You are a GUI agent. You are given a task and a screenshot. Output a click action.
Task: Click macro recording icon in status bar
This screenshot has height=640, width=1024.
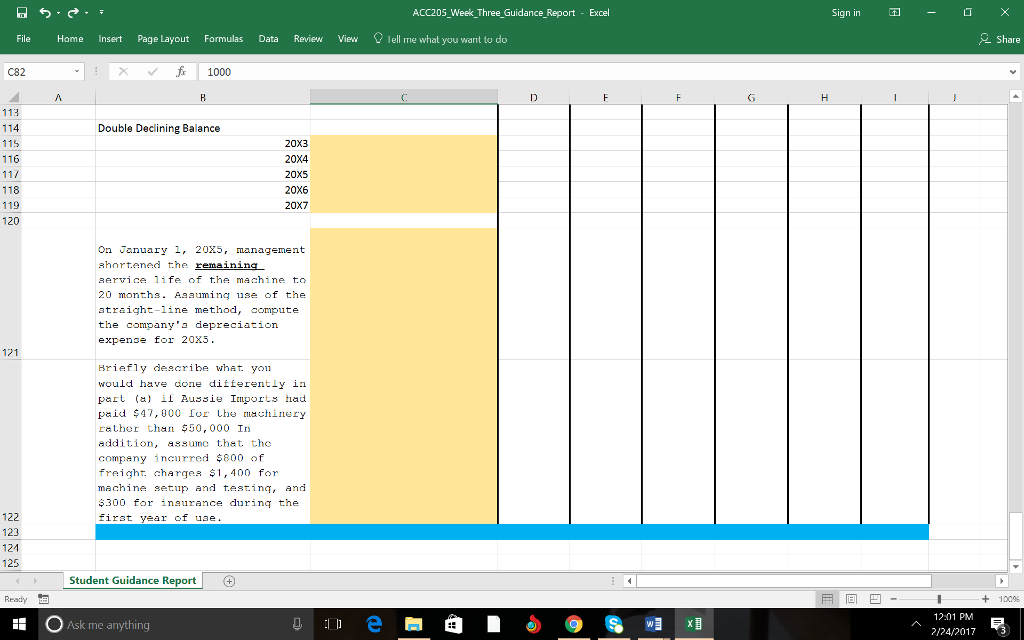[x=45, y=599]
